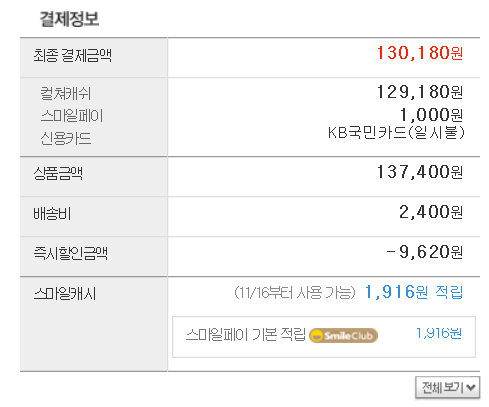Screen dimensions: 489x407
Task: Click the 스마일페이 기본 적립 text
Action: click(246, 334)
